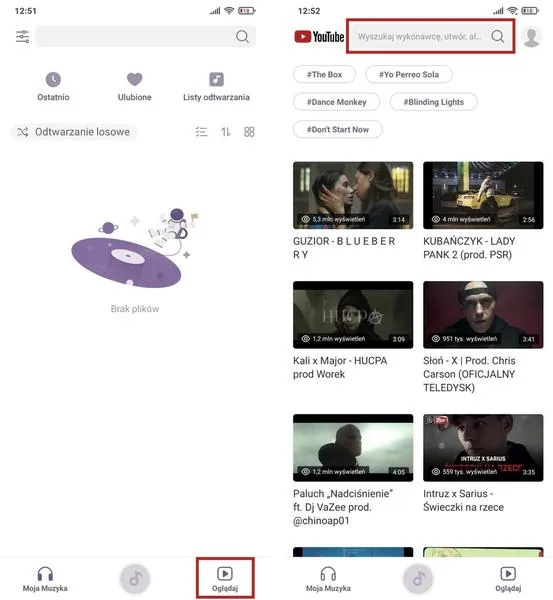The height and width of the screenshot is (600, 553).
Task: Open the profile avatar icon
Action: pyautogui.click(x=532, y=37)
